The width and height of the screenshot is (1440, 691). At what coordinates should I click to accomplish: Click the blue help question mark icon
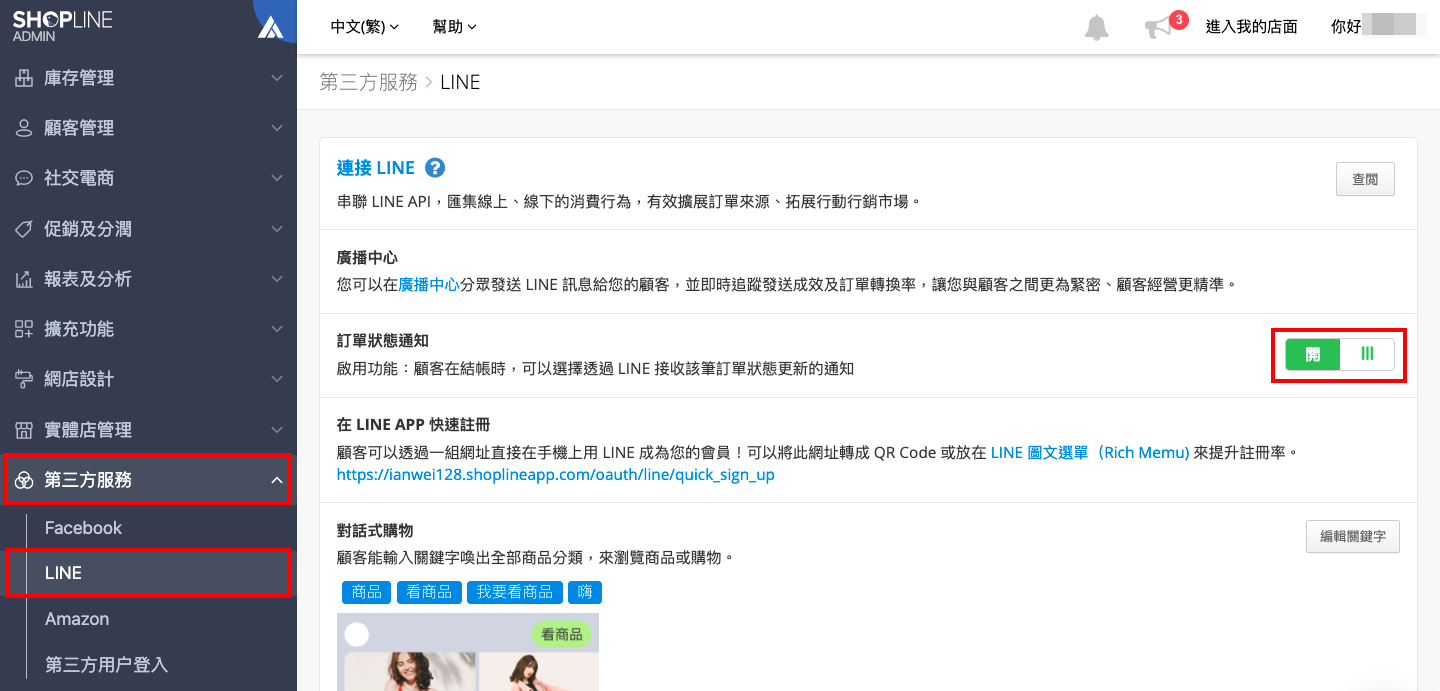pyautogui.click(x=434, y=168)
